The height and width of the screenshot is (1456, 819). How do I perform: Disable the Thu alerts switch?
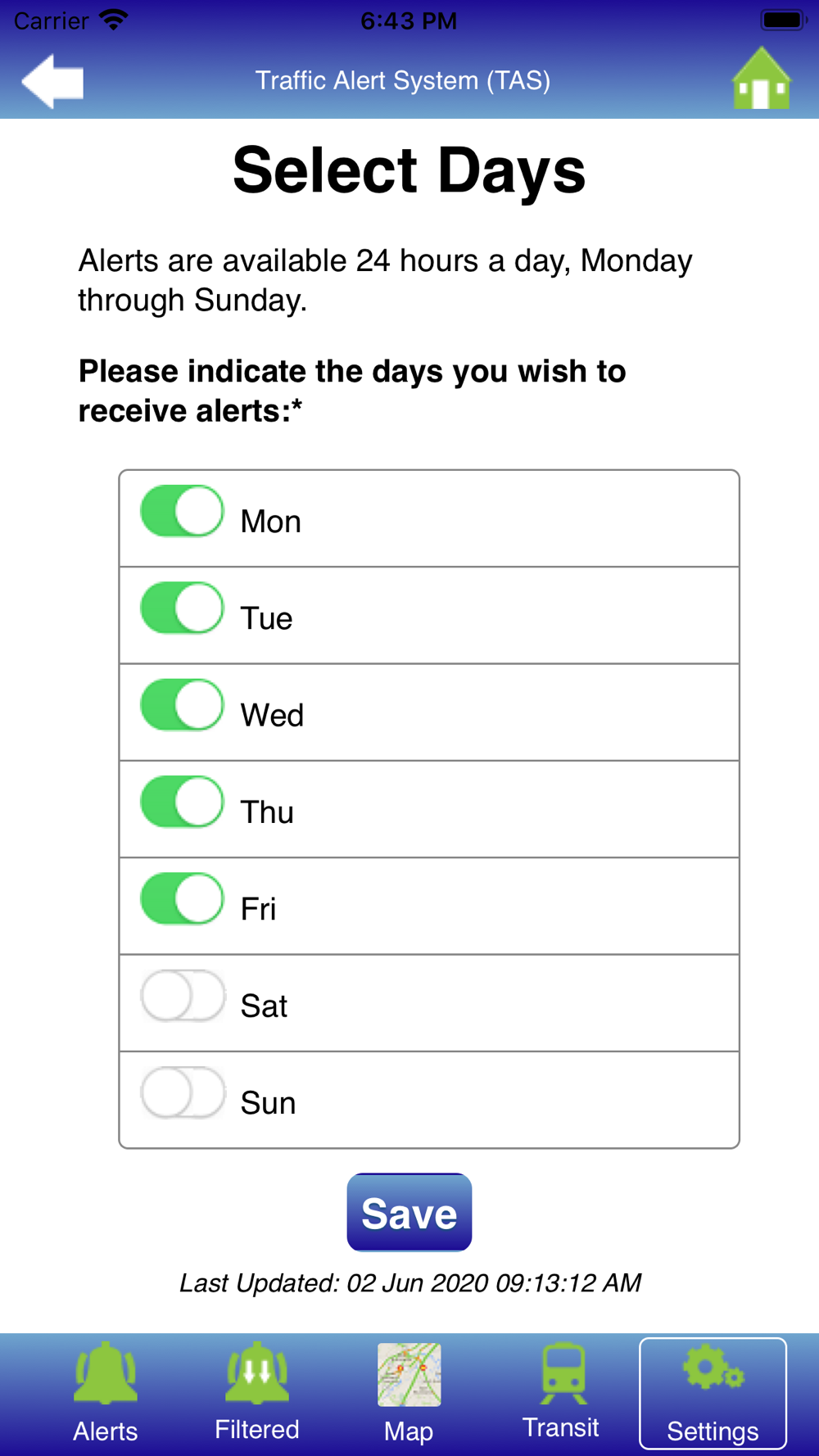point(182,802)
